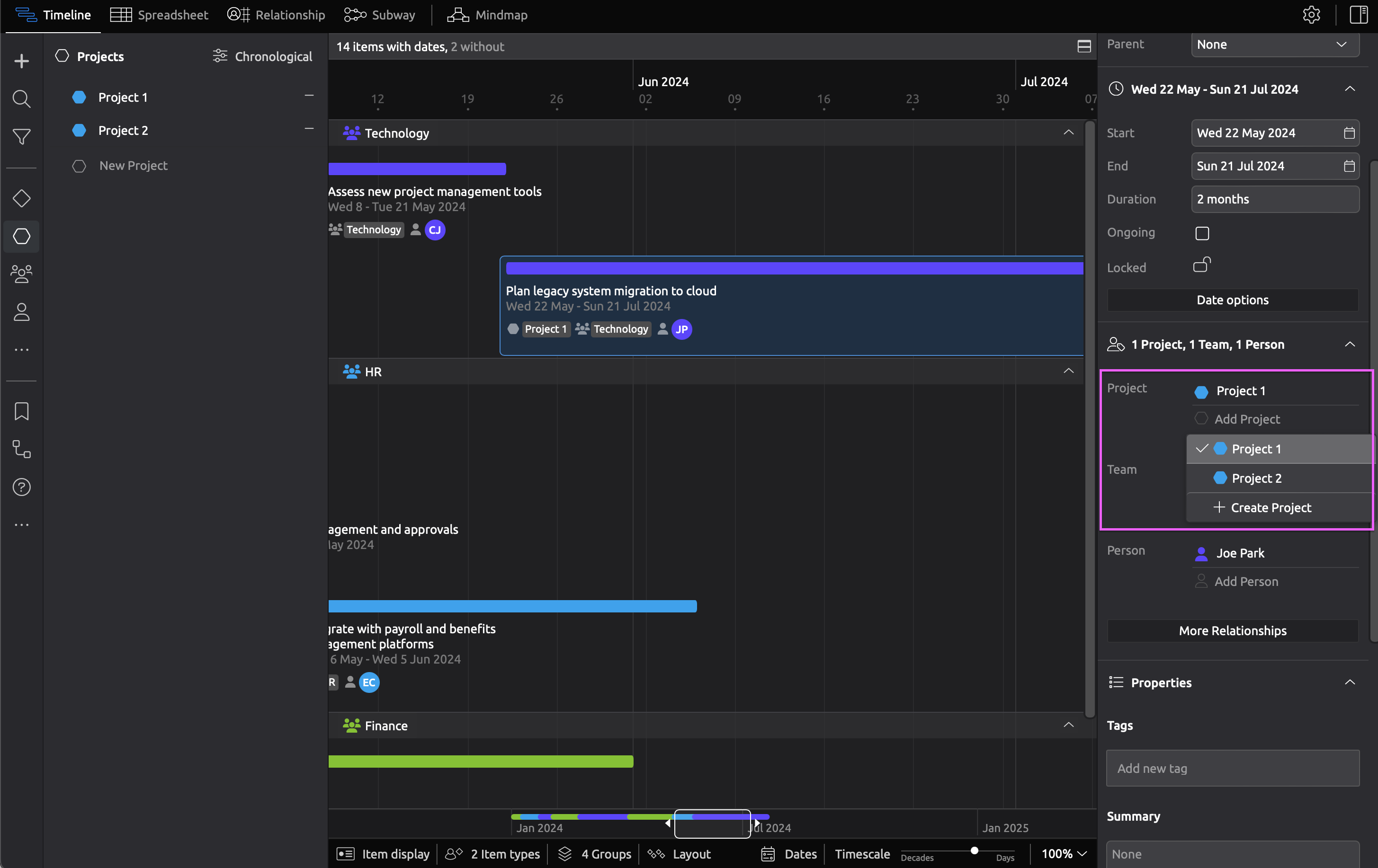Screen dimensions: 1378x868
Task: Collapse the Technology group chevron
Action: pyautogui.click(x=1068, y=133)
